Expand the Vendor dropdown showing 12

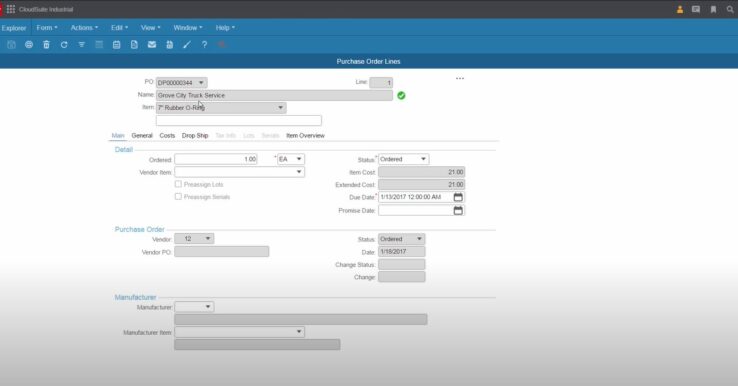click(208, 239)
